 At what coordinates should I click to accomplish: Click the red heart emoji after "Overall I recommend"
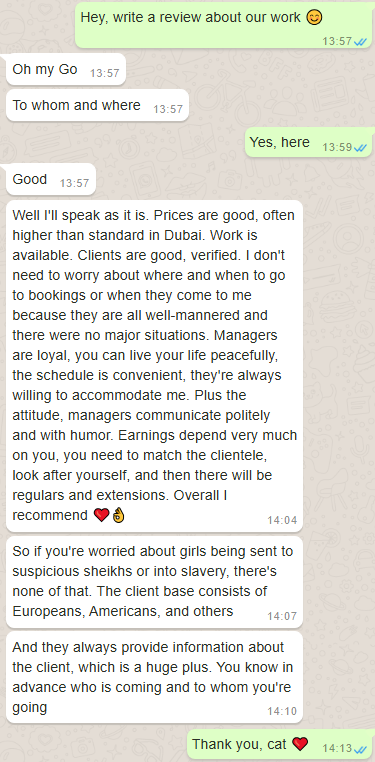tap(101, 515)
